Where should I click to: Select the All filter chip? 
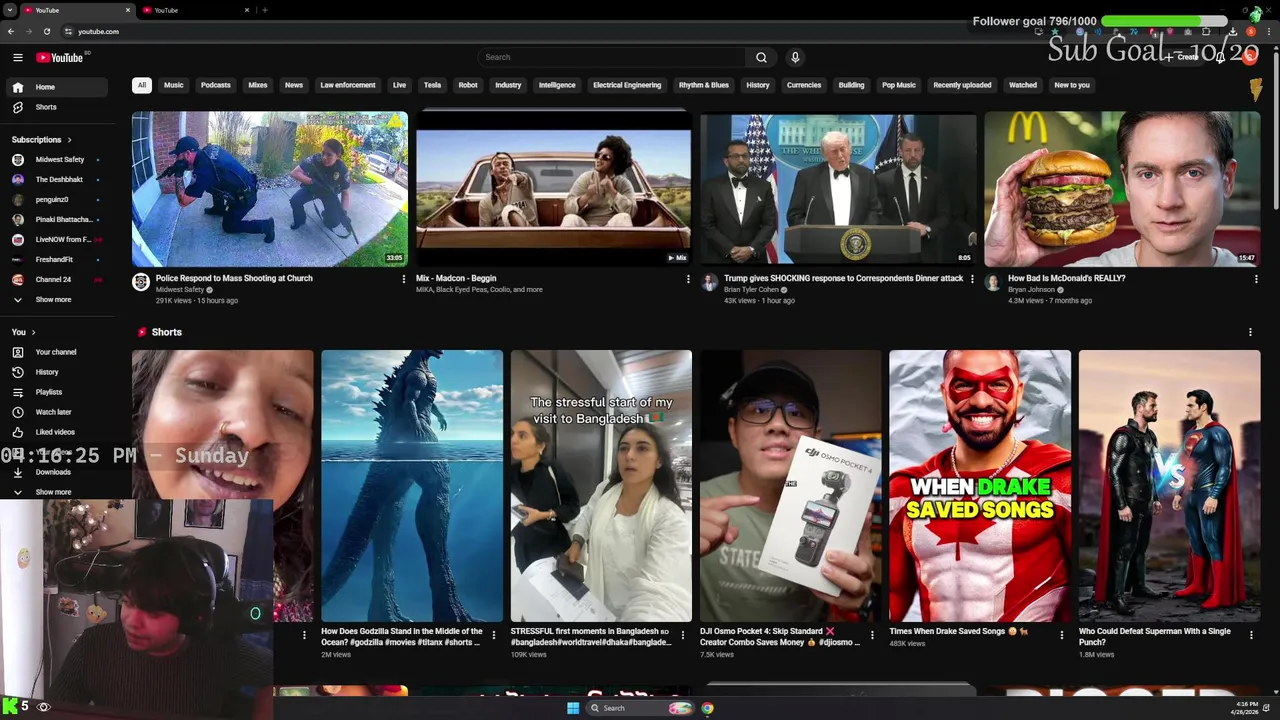142,85
